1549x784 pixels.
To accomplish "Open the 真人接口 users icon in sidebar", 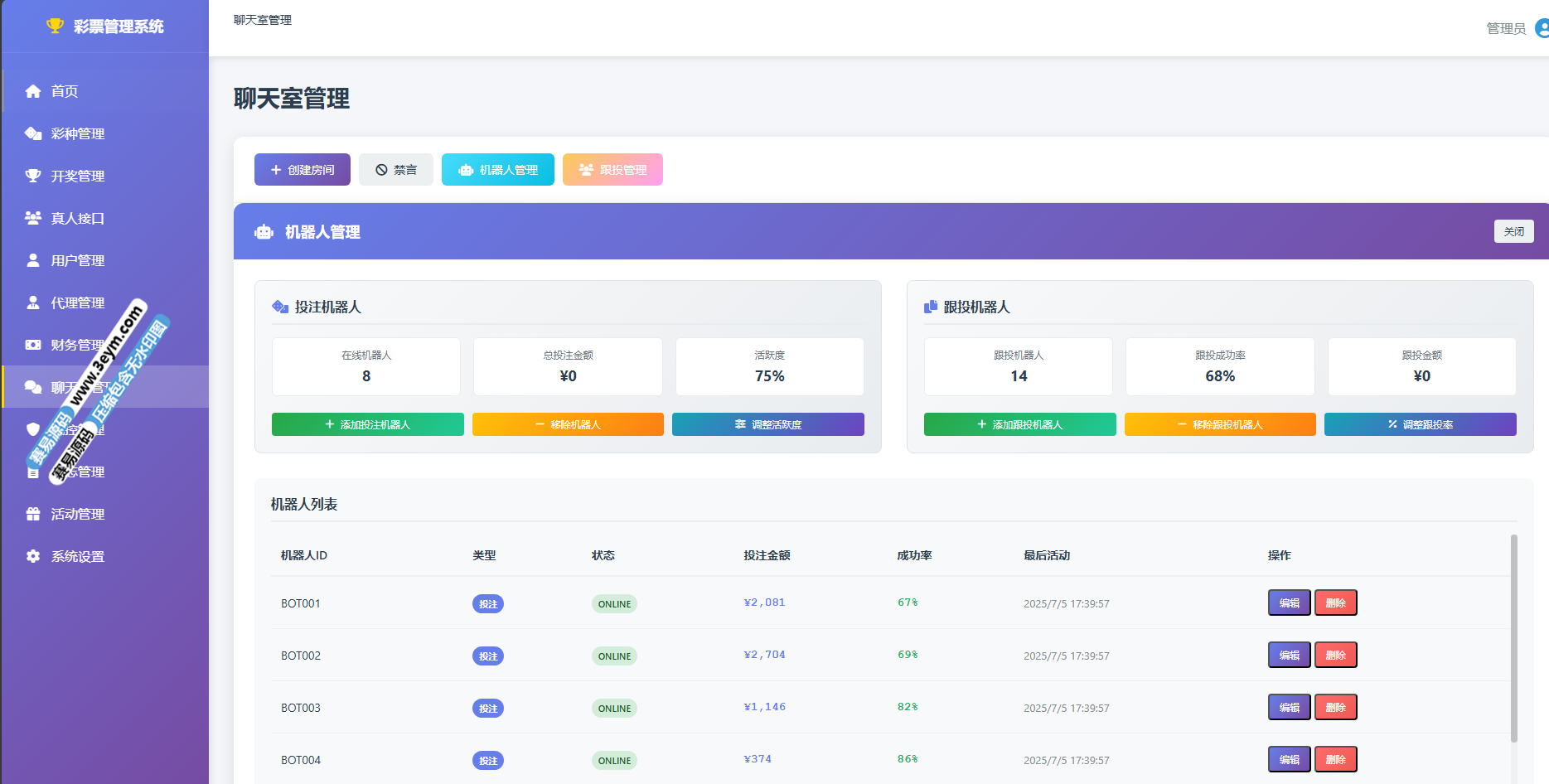I will (x=33, y=218).
